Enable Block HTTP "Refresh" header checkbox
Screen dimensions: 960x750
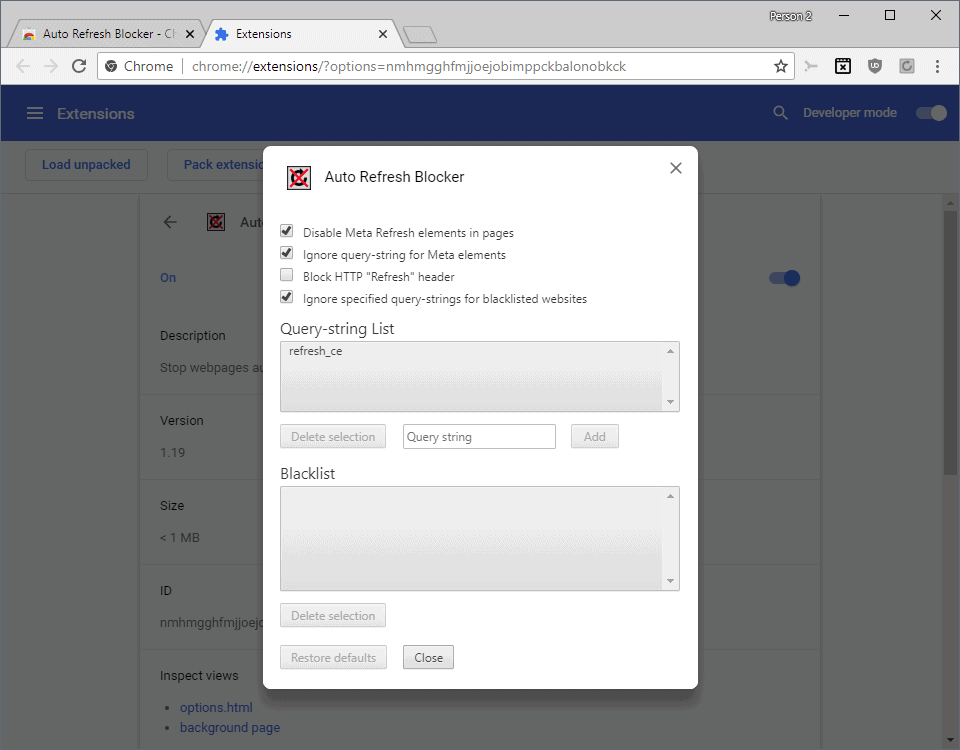287,275
